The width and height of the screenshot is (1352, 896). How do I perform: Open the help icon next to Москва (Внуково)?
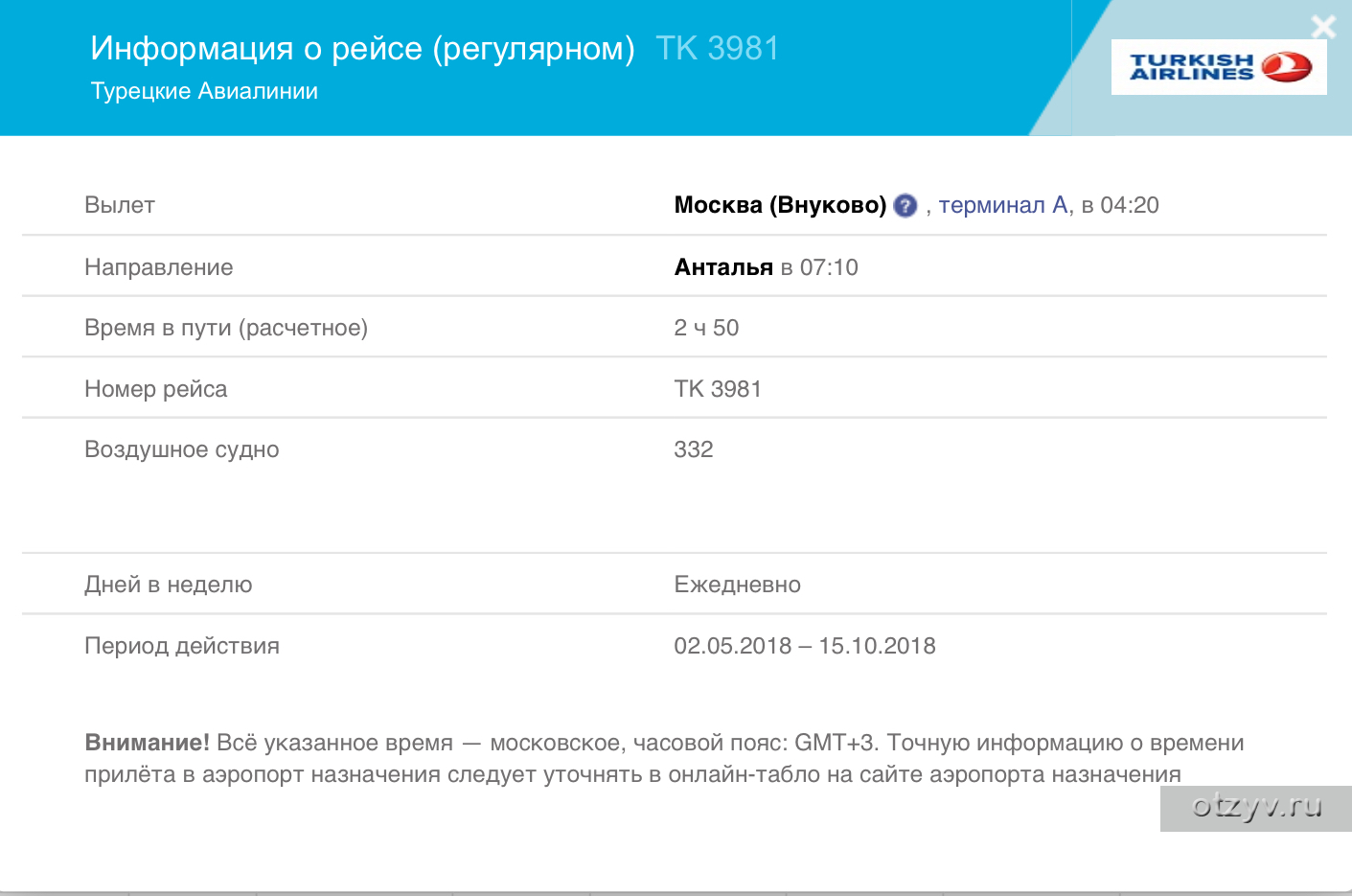905,205
